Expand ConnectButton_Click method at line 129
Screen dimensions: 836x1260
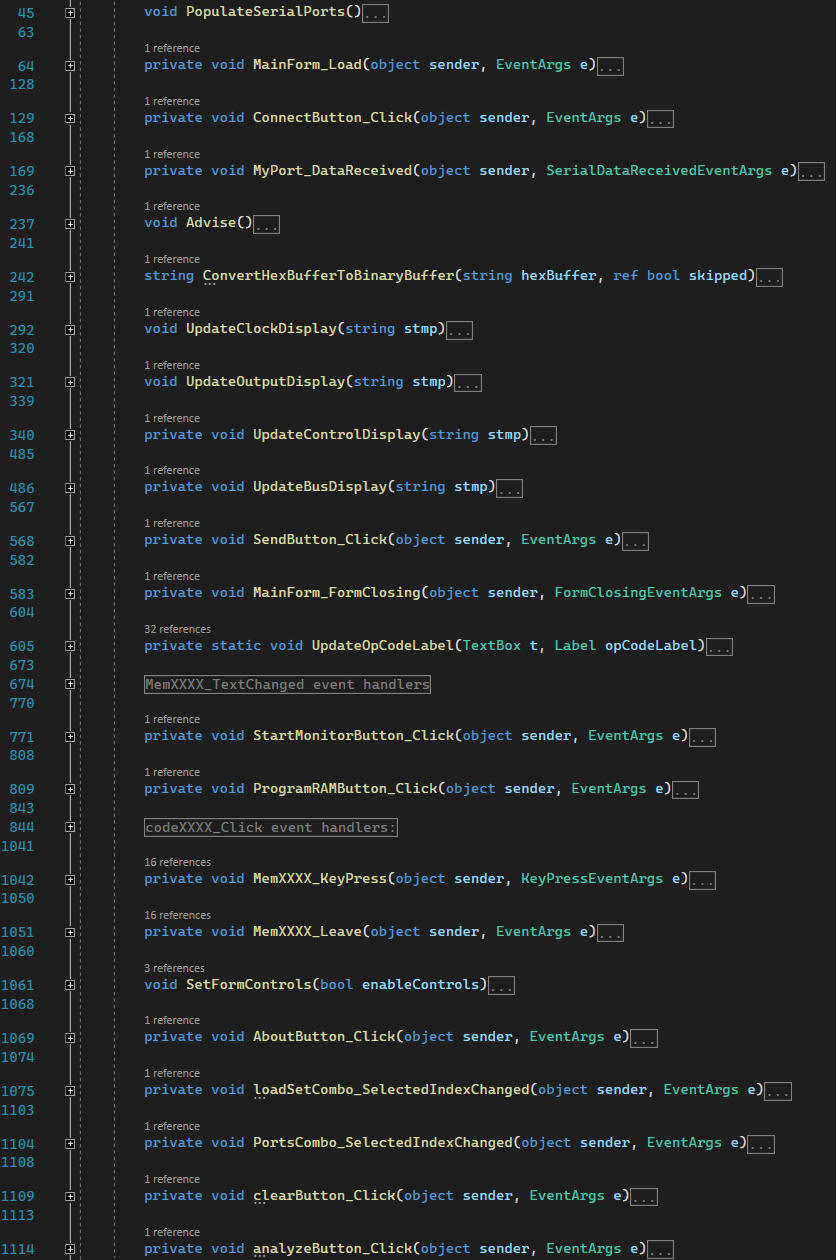click(x=70, y=118)
